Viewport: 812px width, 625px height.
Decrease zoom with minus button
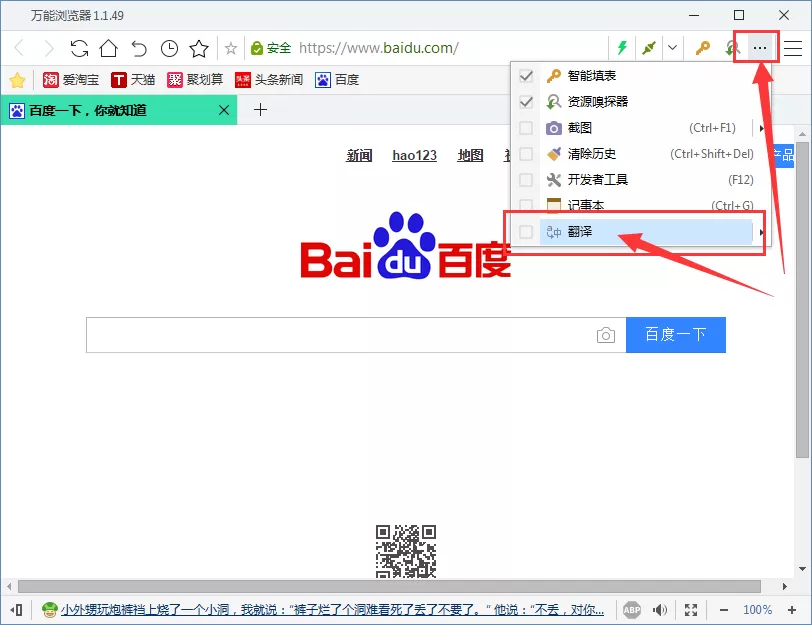[723, 610]
